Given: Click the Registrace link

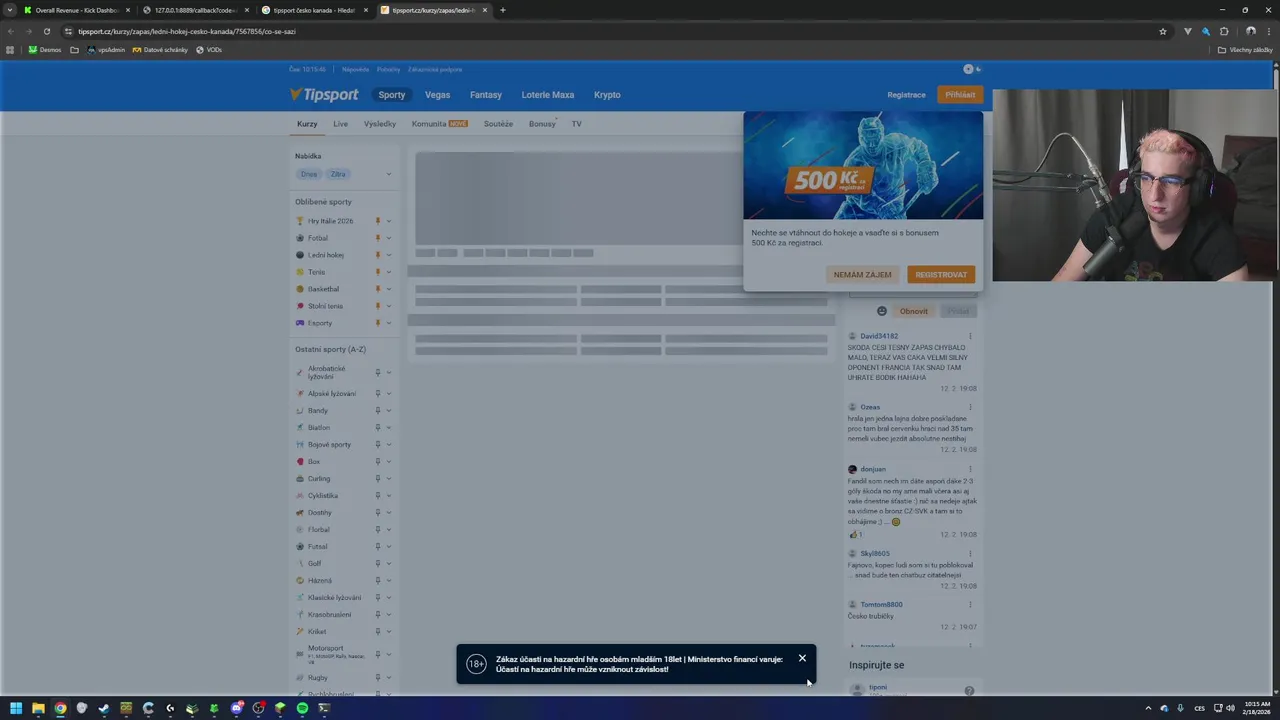Looking at the screenshot, I should [907, 95].
